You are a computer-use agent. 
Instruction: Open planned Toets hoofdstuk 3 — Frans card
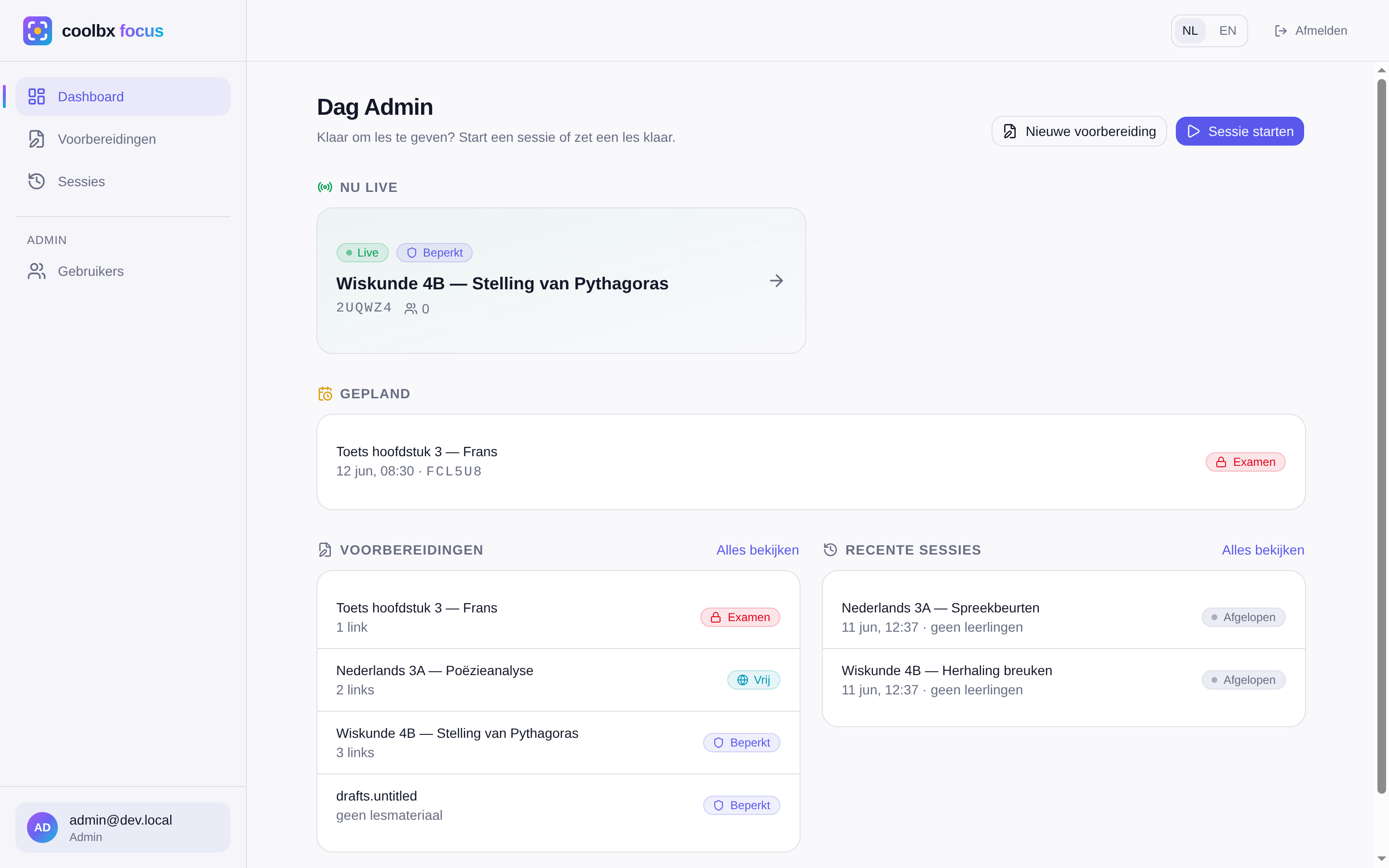click(x=811, y=462)
